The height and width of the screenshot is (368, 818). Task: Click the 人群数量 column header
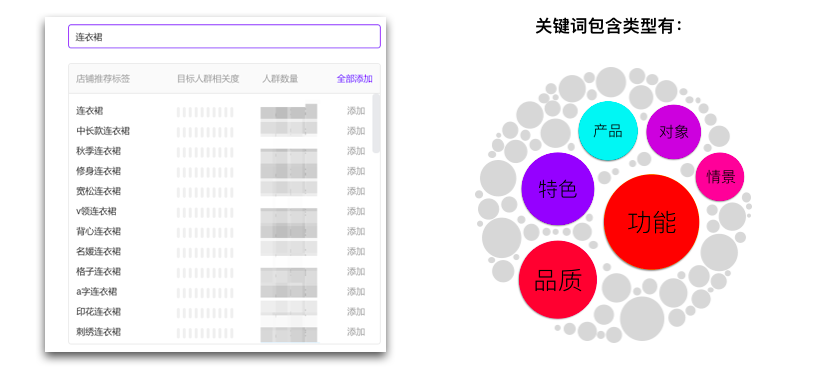click(x=280, y=79)
